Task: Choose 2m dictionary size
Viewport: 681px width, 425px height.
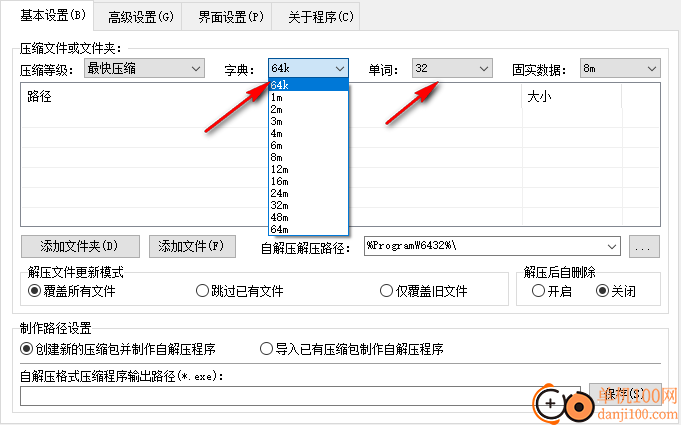Action: coord(308,109)
